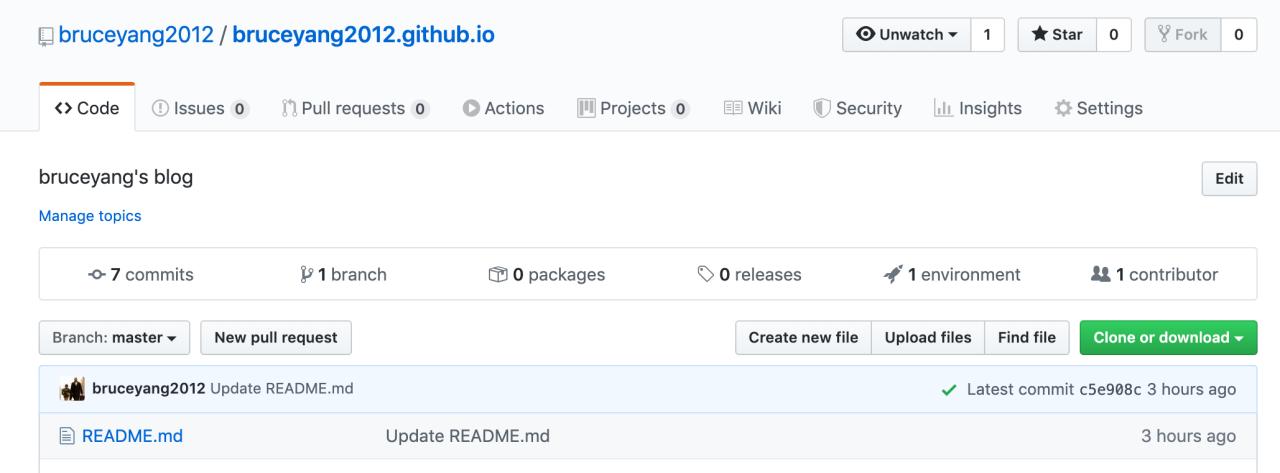
Task: Click the Security shield icon
Action: (821, 108)
